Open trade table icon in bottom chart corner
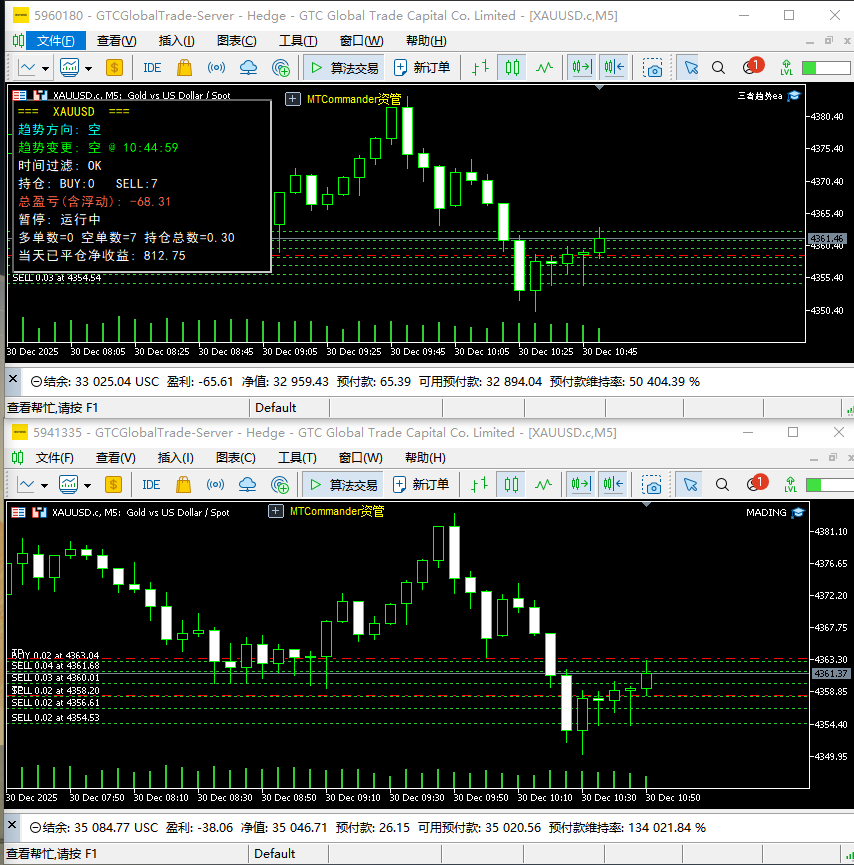Screen dimensions: 854x865 point(18,512)
